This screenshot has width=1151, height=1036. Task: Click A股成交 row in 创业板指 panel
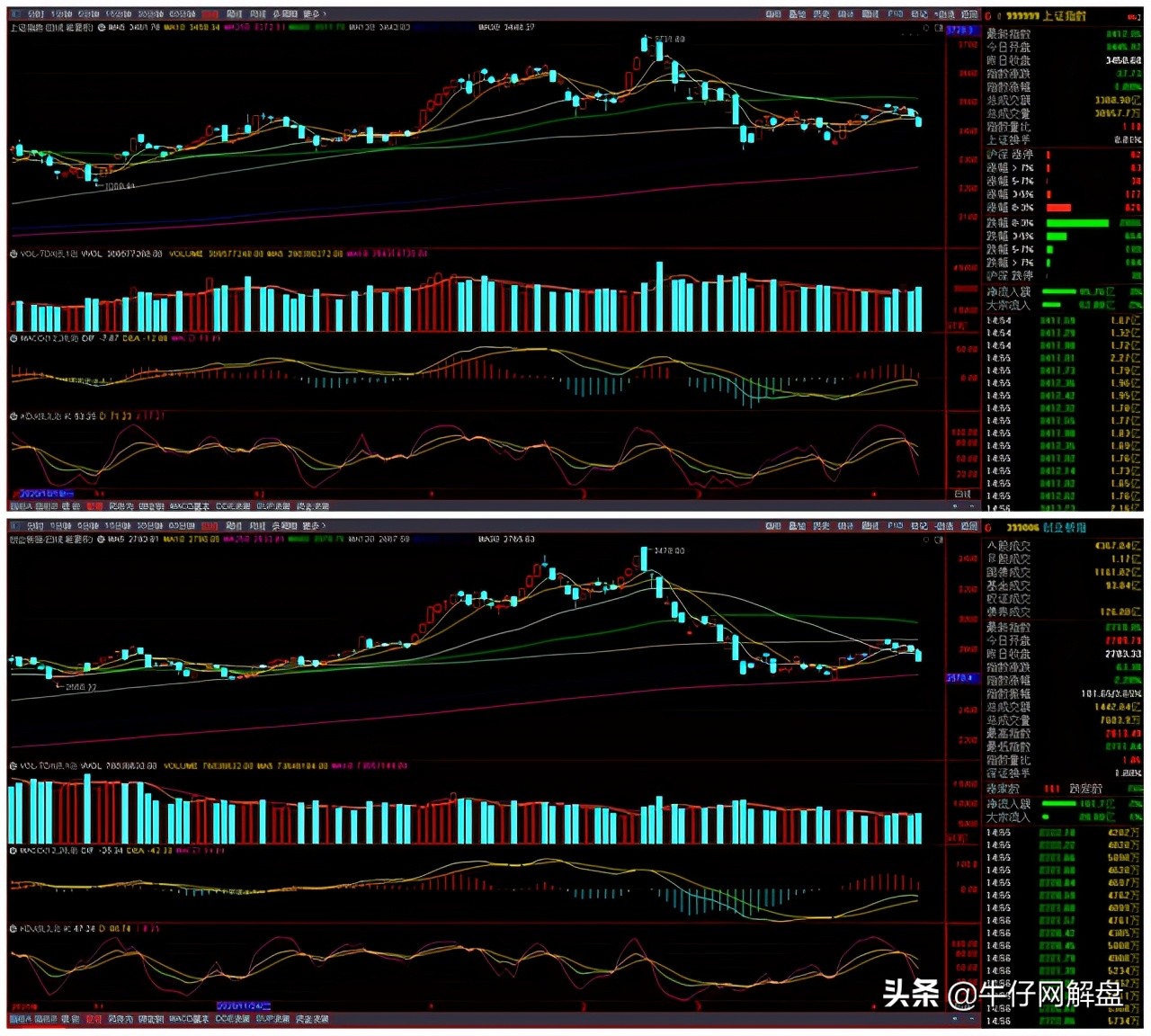point(1063,546)
